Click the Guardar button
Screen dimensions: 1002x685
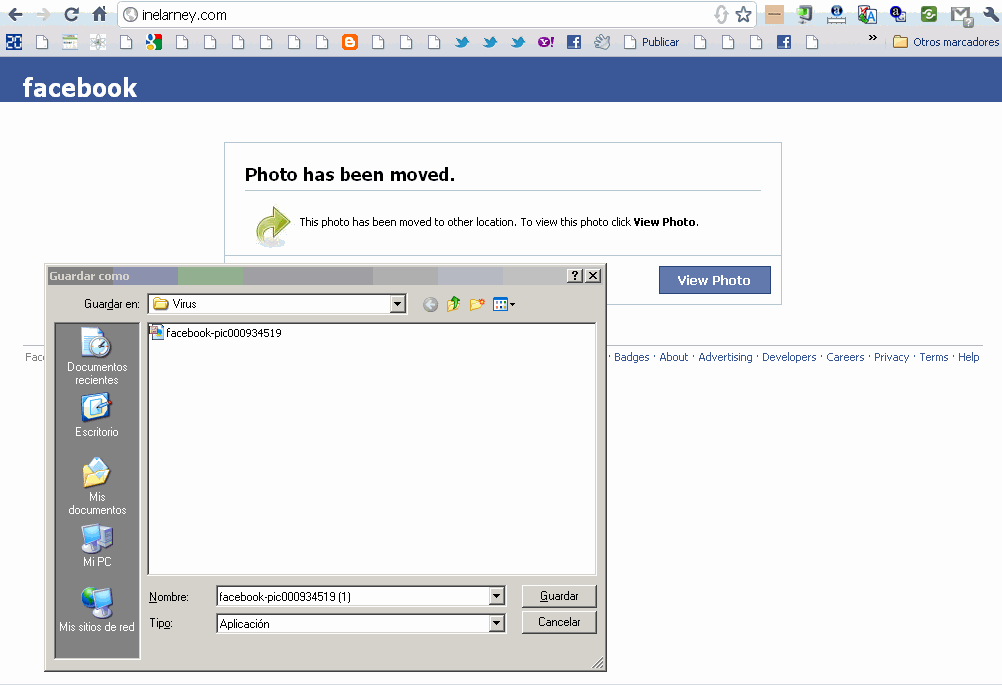point(559,596)
